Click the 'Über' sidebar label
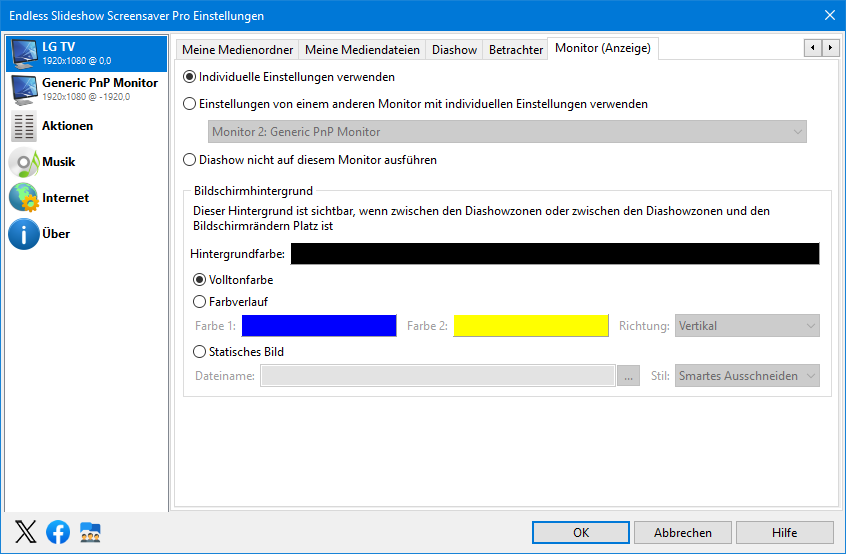The image size is (846, 554). click(56, 234)
